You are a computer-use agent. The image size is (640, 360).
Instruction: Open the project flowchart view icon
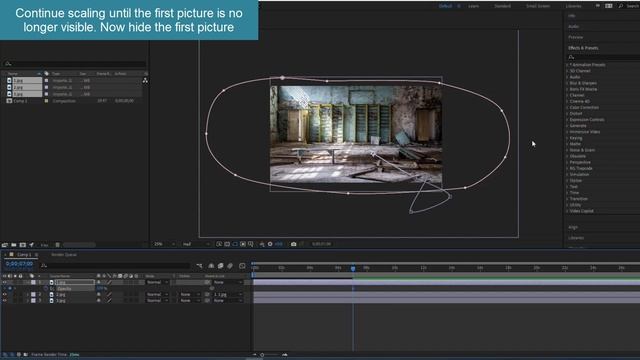pyautogui.click(x=145, y=80)
